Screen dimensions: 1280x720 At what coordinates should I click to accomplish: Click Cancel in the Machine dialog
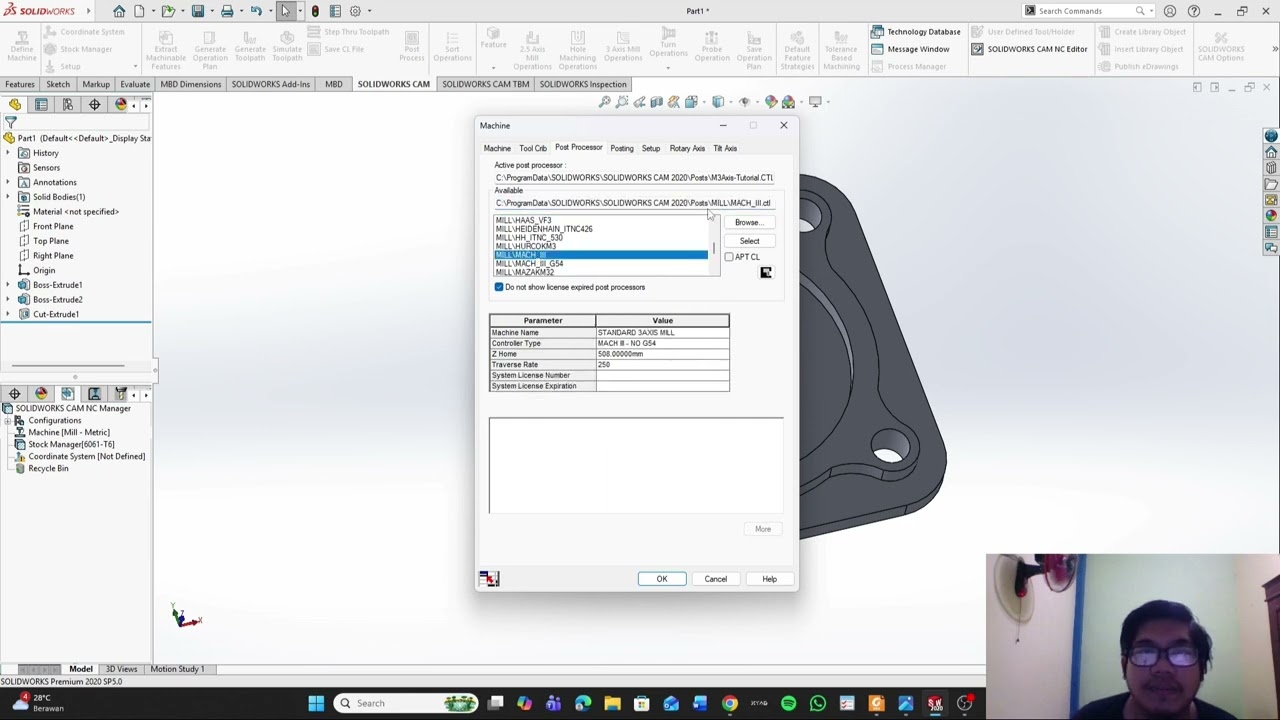coord(716,579)
